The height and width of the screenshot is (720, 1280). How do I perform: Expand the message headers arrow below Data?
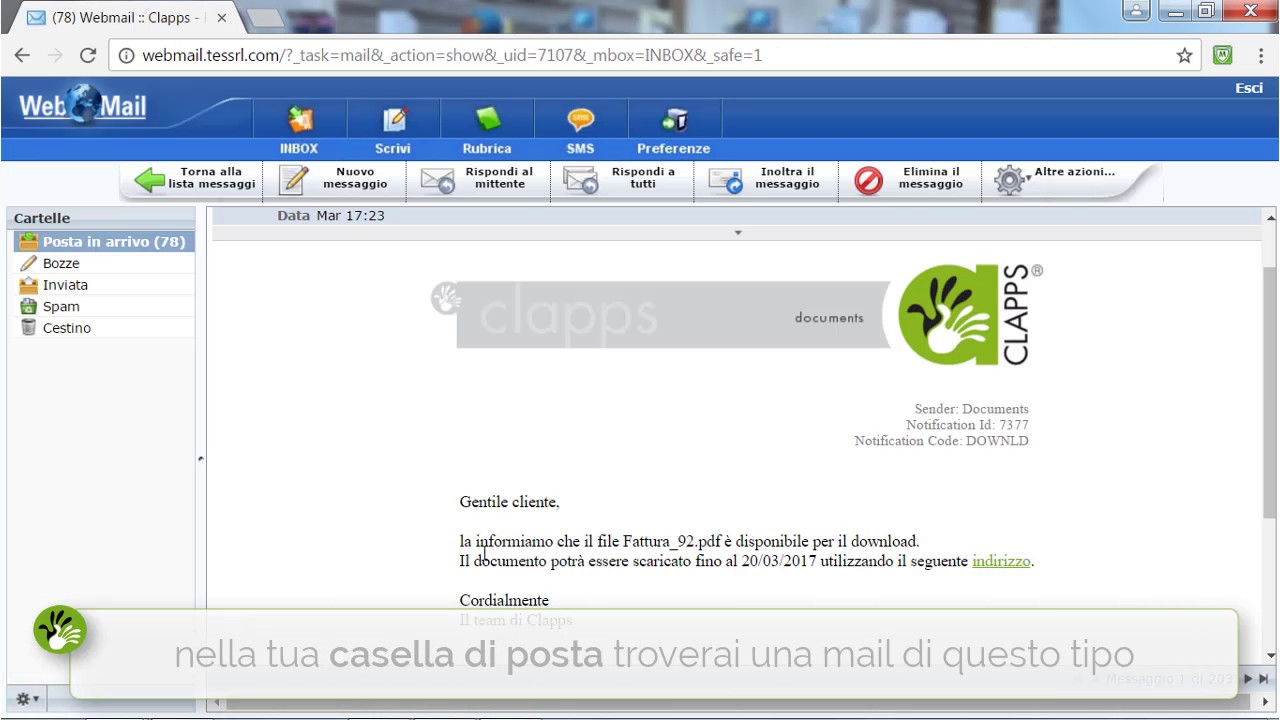click(738, 233)
